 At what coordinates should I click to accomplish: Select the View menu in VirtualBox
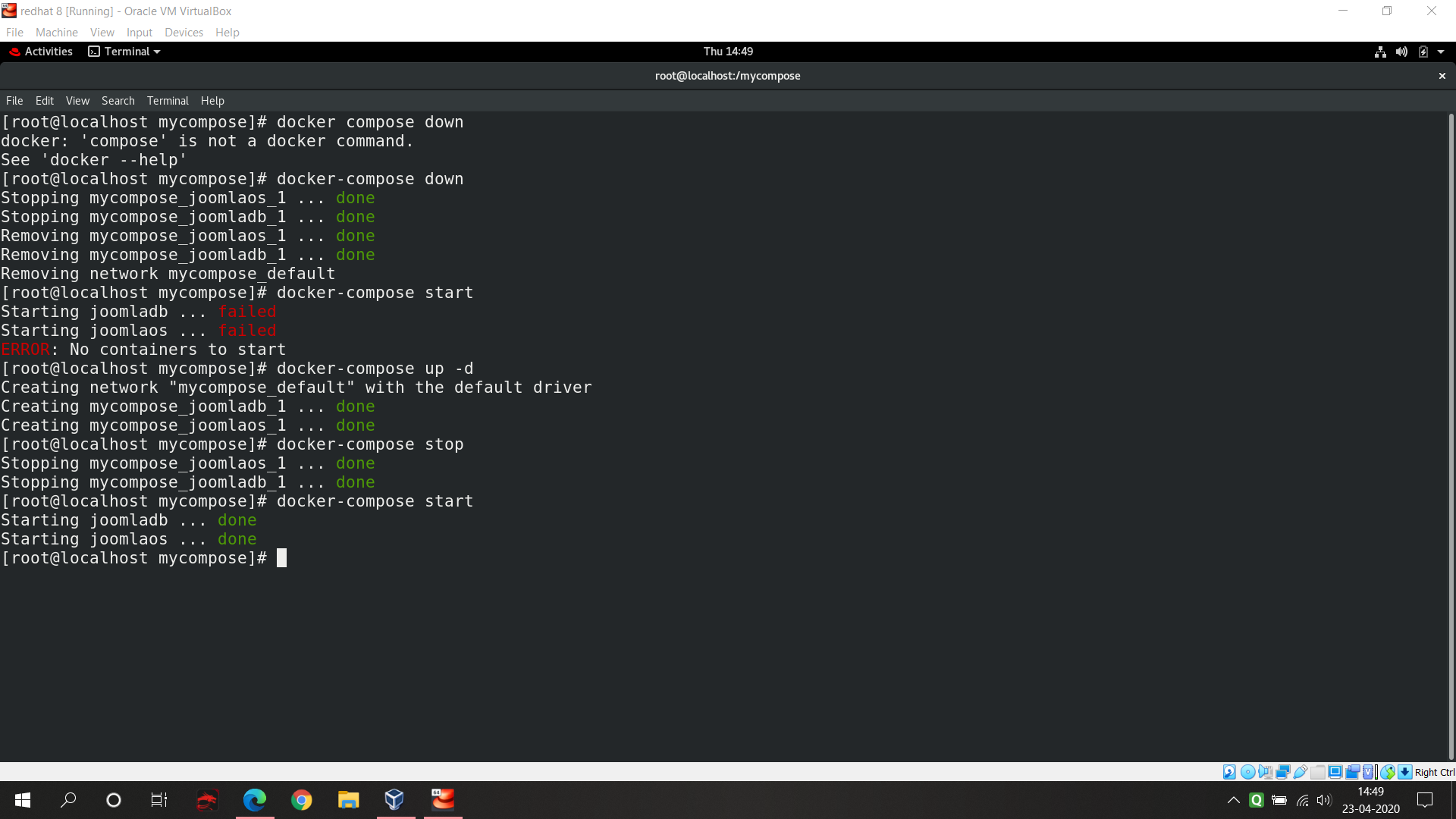coord(102,31)
